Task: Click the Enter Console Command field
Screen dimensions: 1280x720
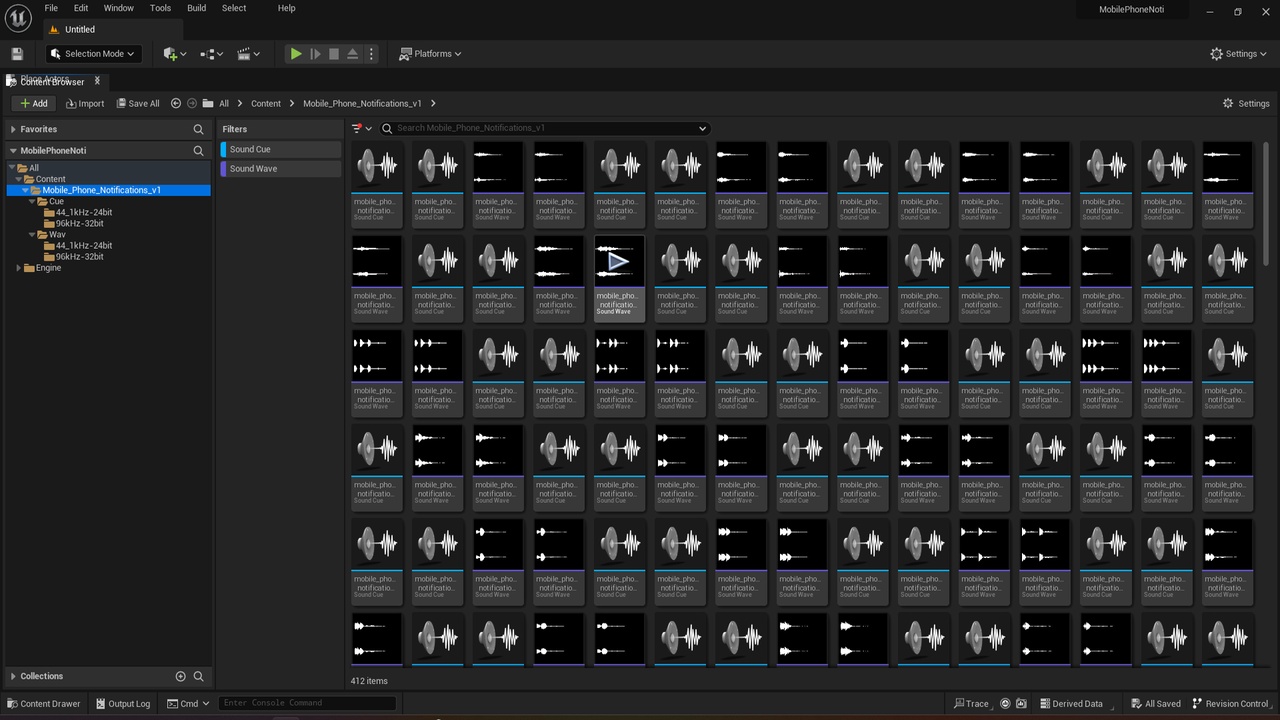Action: (x=307, y=703)
